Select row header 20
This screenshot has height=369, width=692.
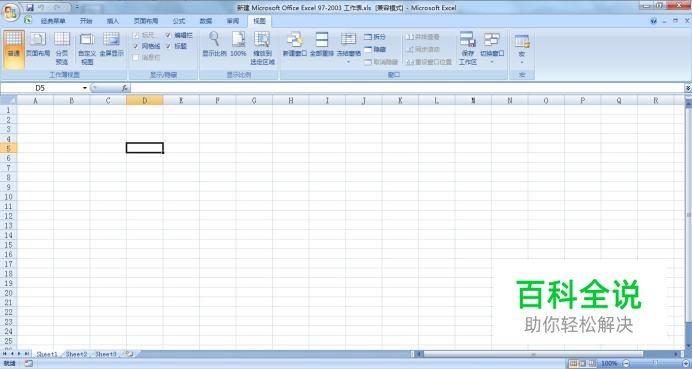click(8, 293)
